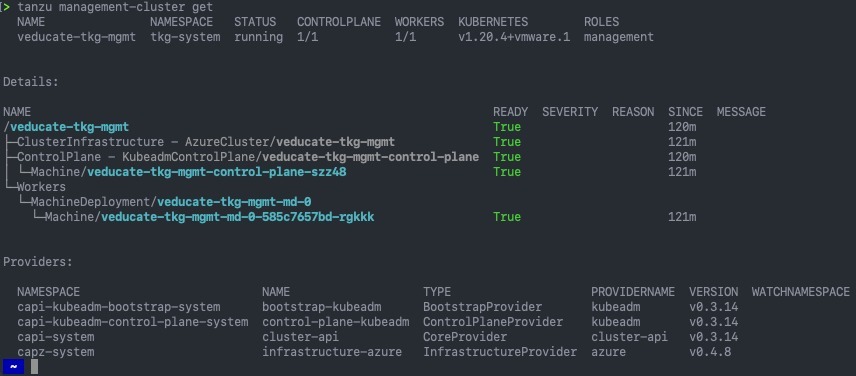This screenshot has height=376, width=856.
Task: Click the "MESSAGE" column header
Action: point(741,112)
